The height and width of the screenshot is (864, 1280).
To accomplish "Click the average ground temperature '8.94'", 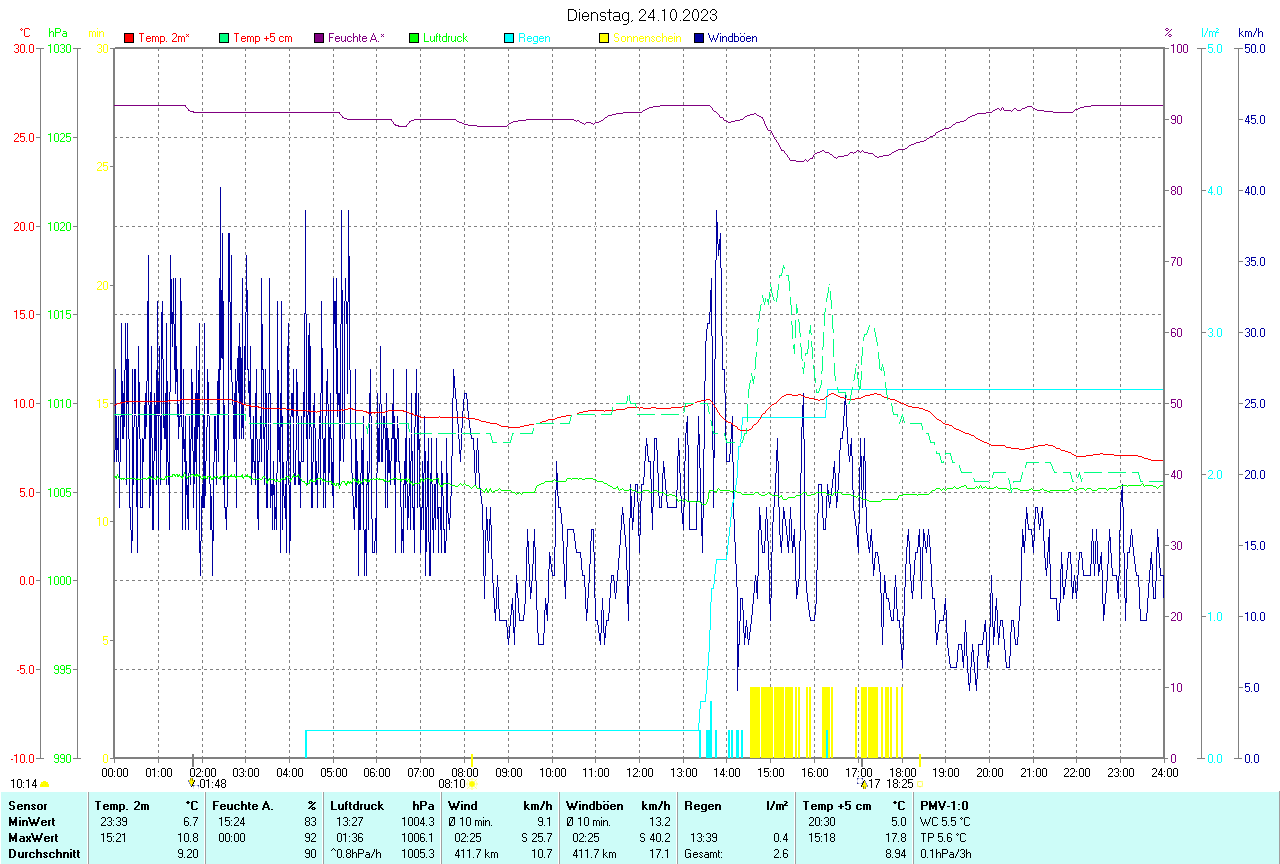I will 895,853.
